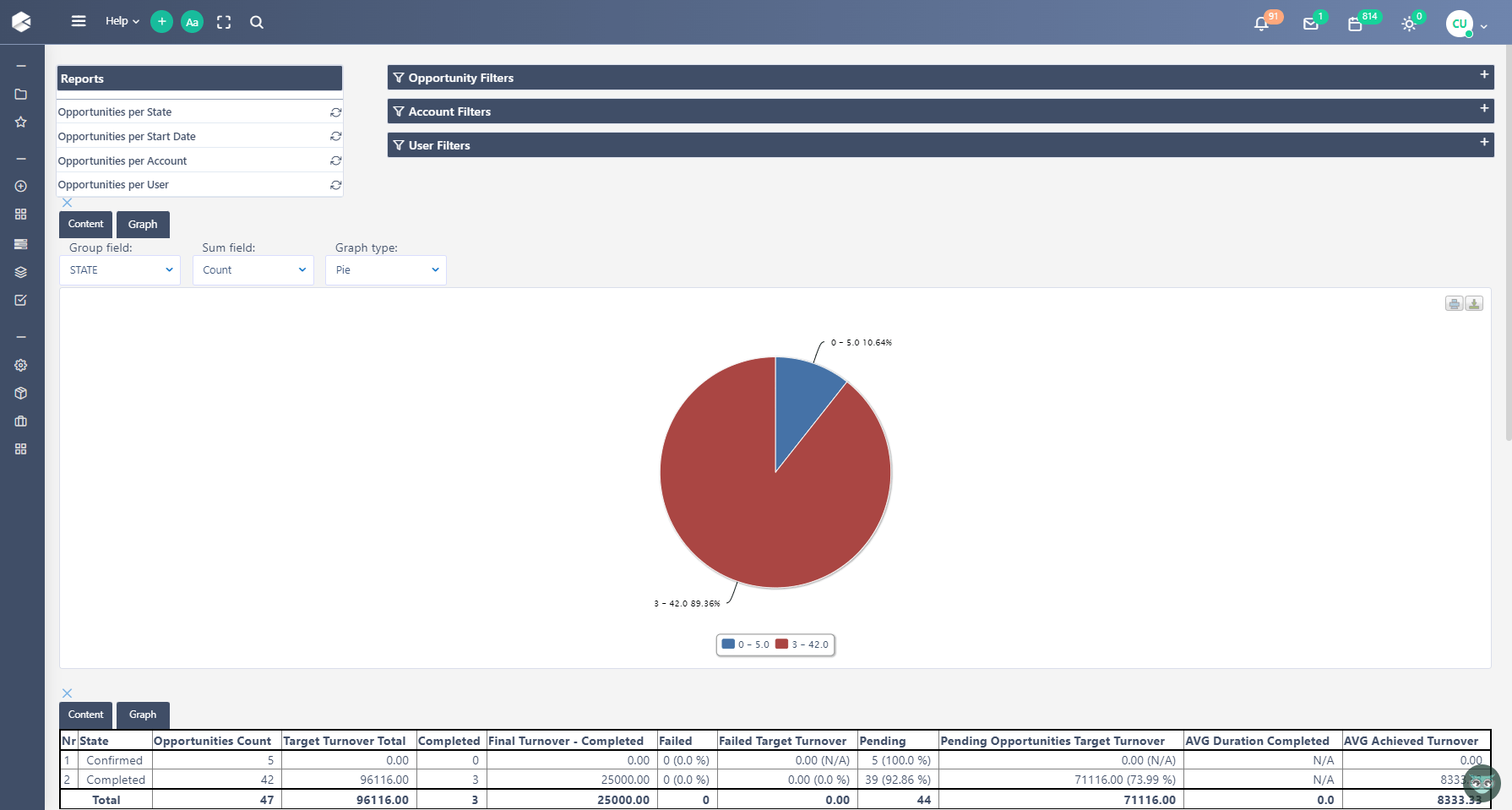Screen dimensions: 1512x810
Task: Toggle blue 0 - 5.0 legend series
Action: [x=745, y=644]
